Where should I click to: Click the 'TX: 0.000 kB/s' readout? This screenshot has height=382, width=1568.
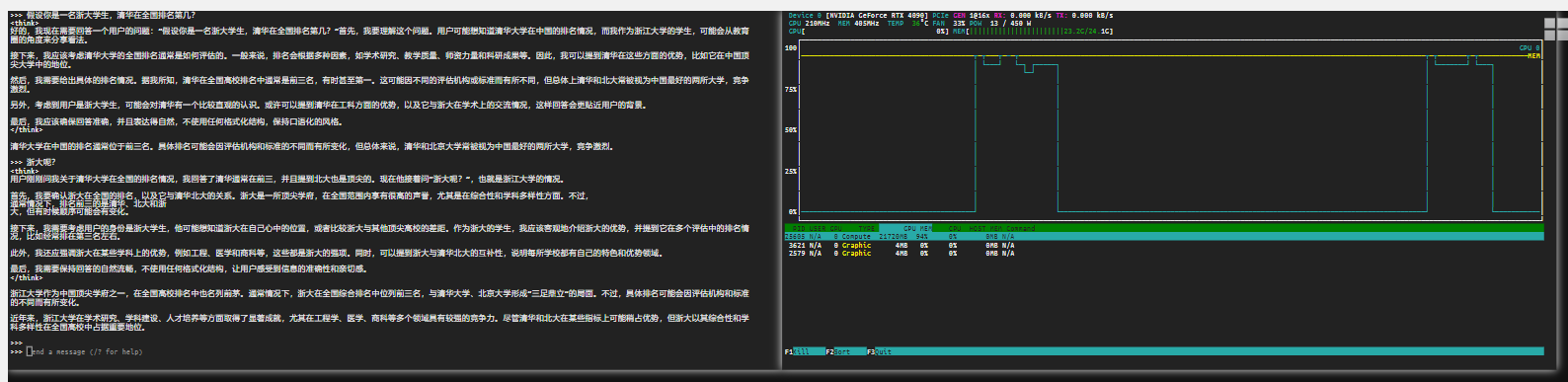pos(1084,15)
